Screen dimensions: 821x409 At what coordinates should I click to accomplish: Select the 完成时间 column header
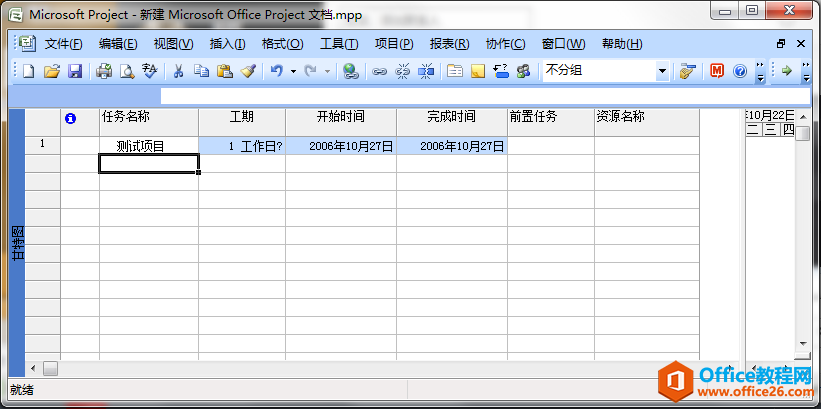pos(452,123)
